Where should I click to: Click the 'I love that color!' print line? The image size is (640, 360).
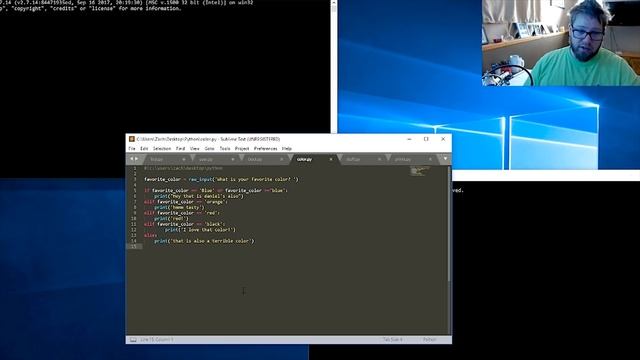tap(200, 230)
